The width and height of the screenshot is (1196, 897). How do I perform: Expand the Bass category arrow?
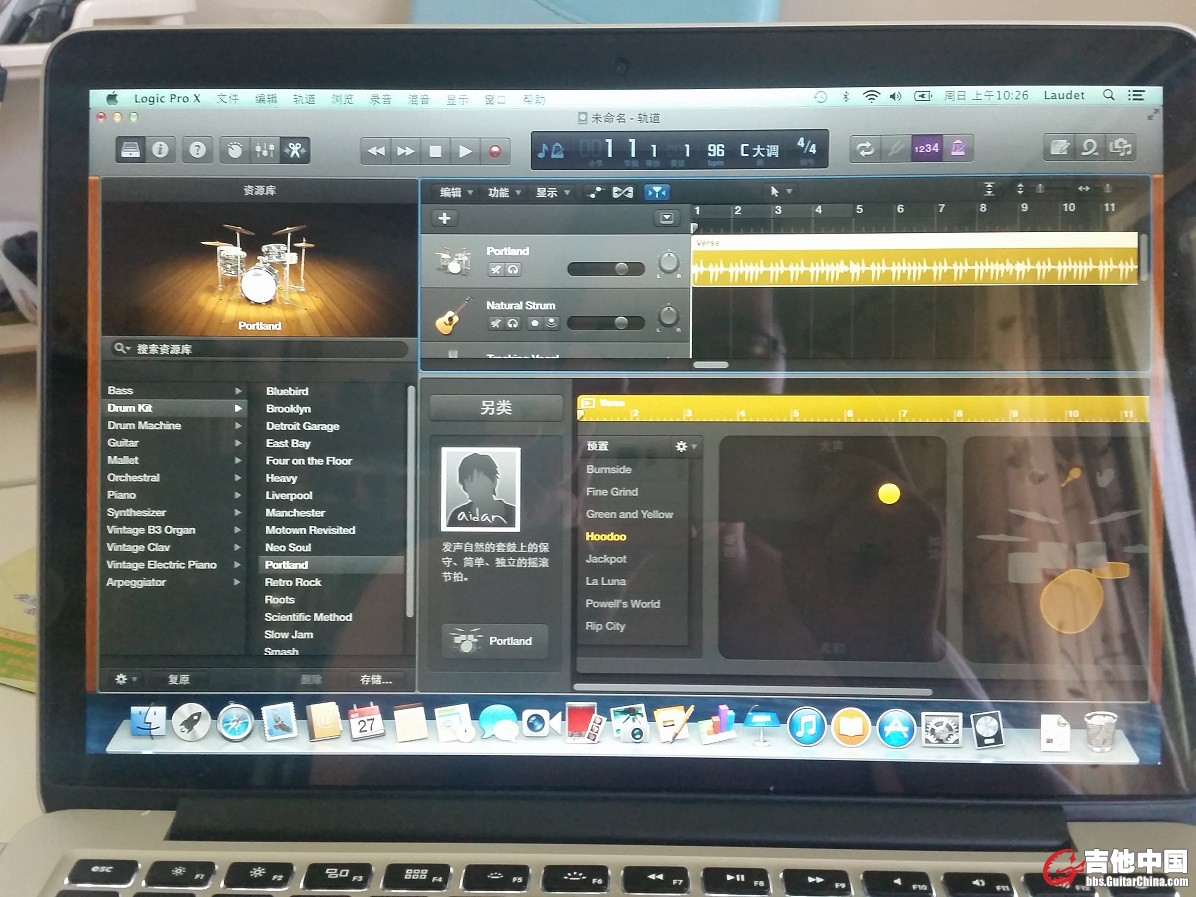(238, 391)
